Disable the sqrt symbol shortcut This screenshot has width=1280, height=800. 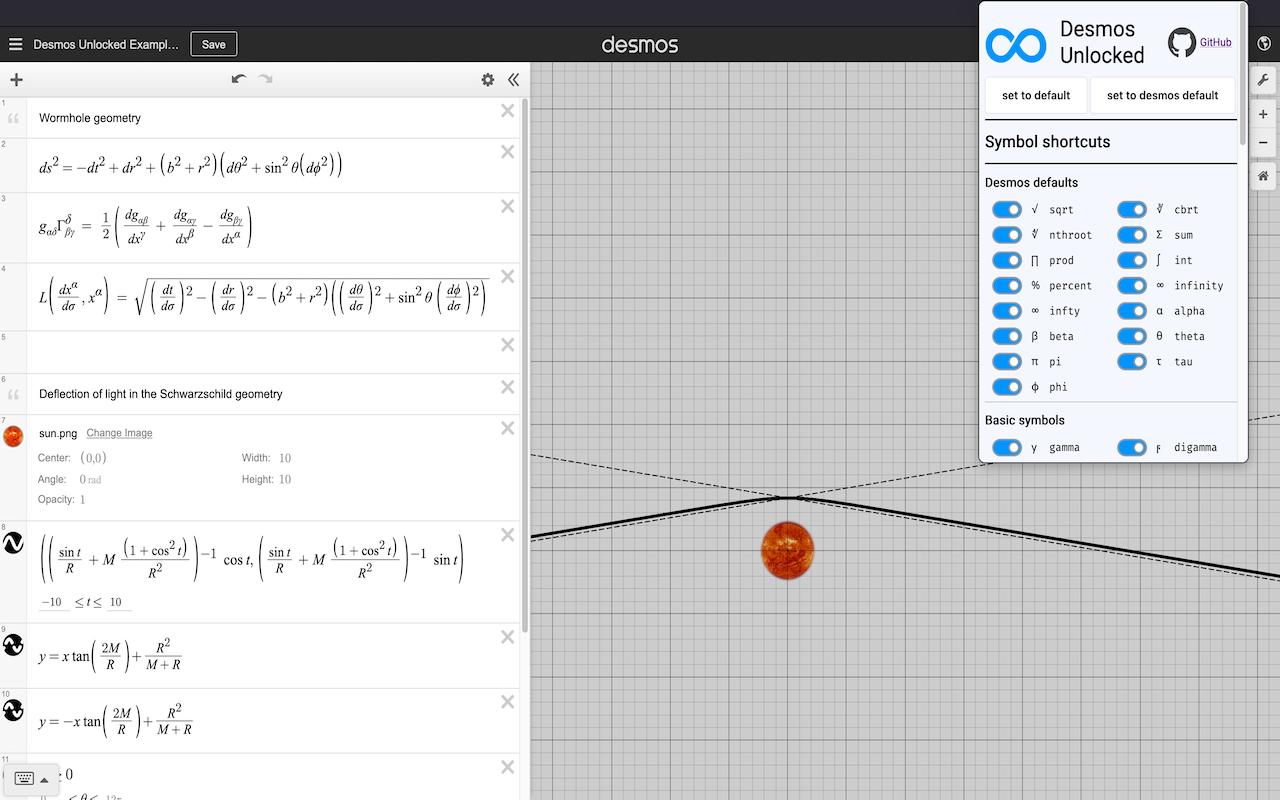pos(1006,209)
